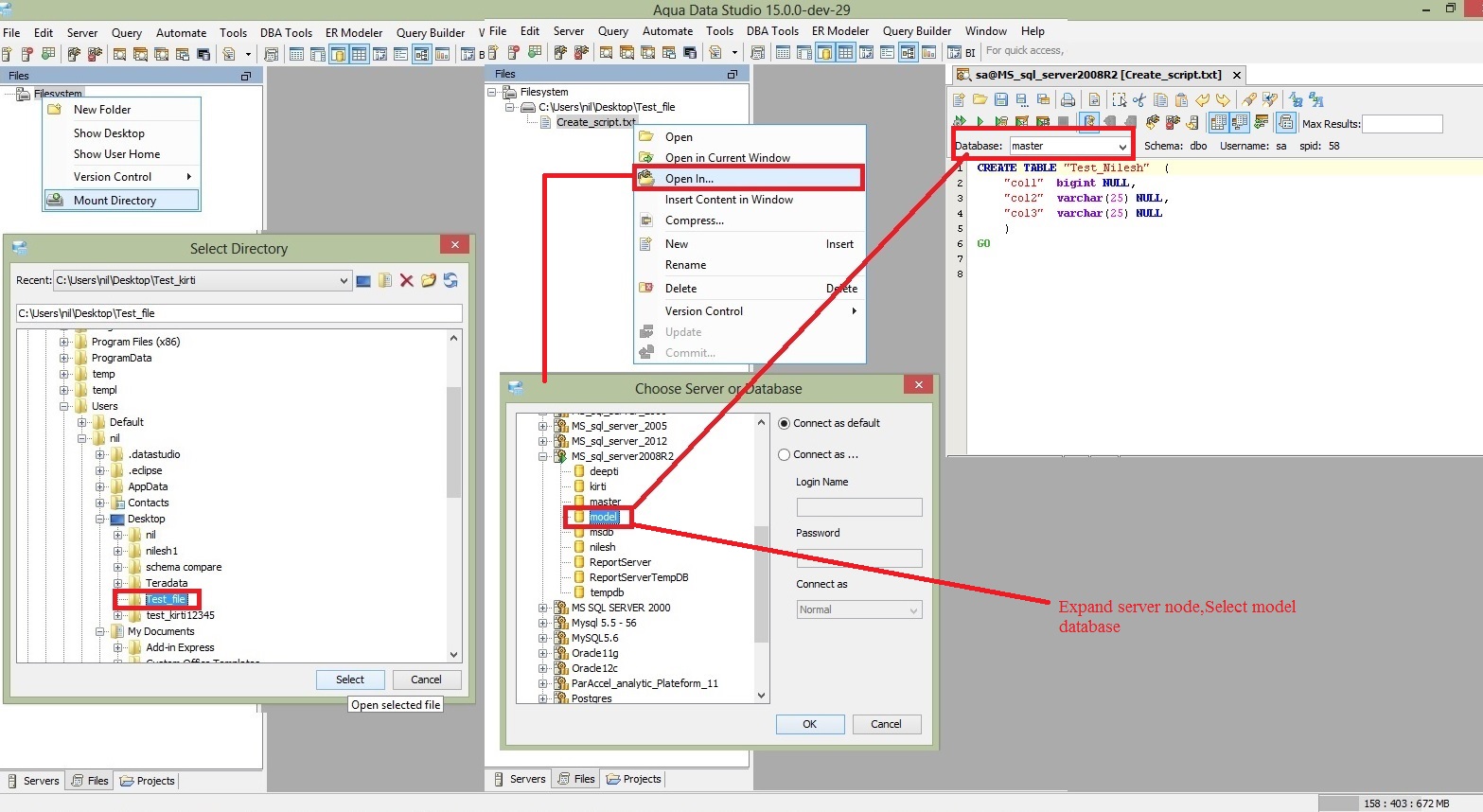This screenshot has width=1483, height=812.
Task: Select the deepti database in the server tree
Action: point(604,471)
